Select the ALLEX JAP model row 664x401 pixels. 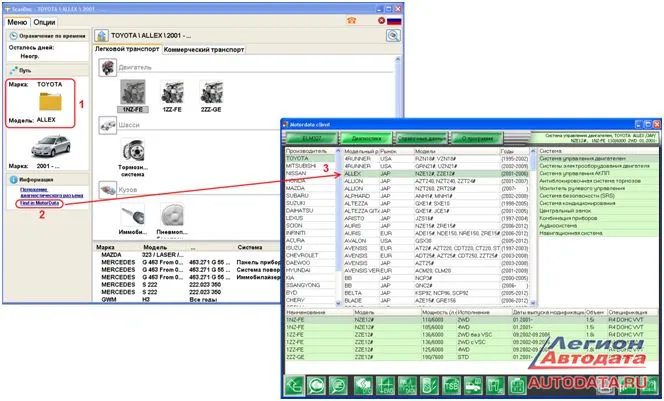point(436,174)
